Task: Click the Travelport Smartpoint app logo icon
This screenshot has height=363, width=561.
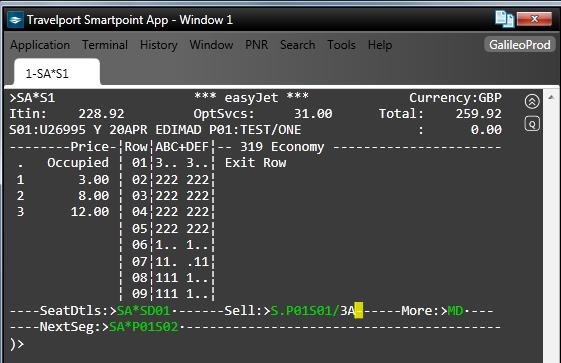Action: pos(15,20)
